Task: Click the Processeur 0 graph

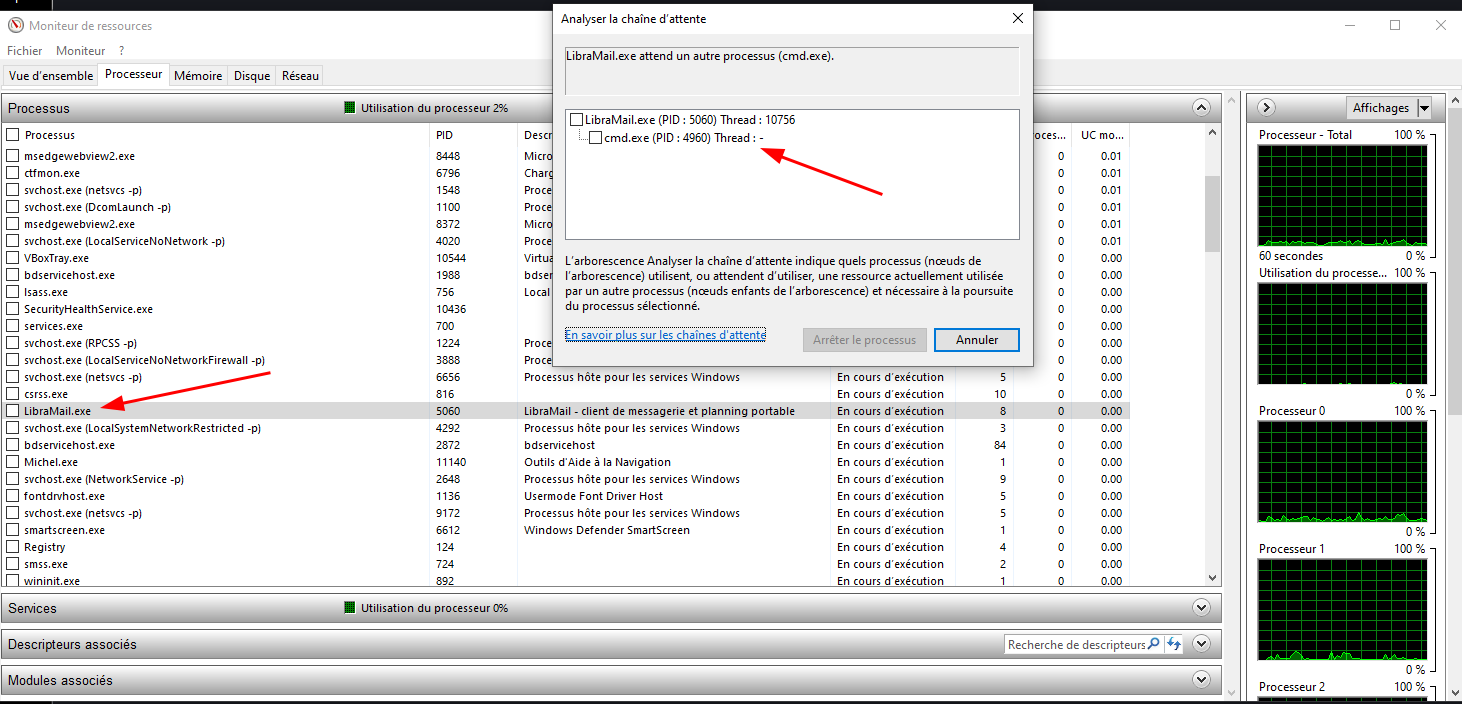Action: coord(1342,472)
